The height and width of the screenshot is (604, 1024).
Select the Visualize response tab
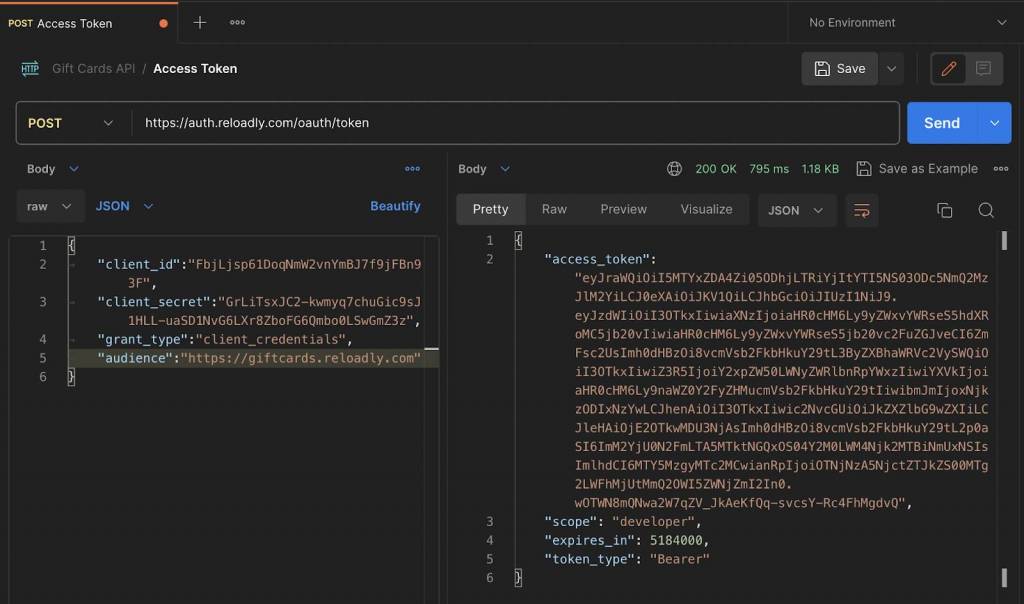(x=706, y=209)
